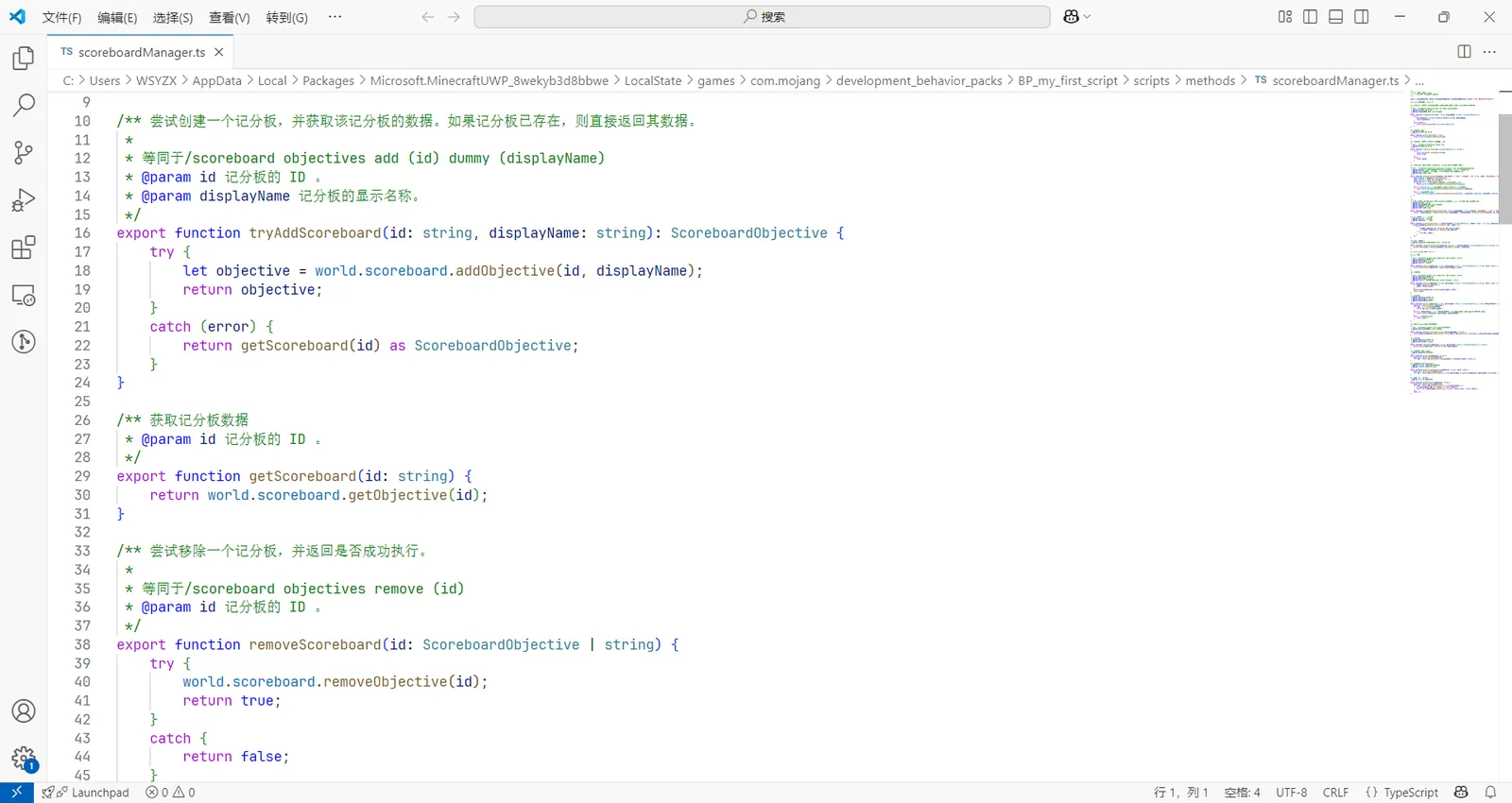Click 空格: 4 indentation setting
The width and height of the screenshot is (1512, 803).
(1242, 793)
